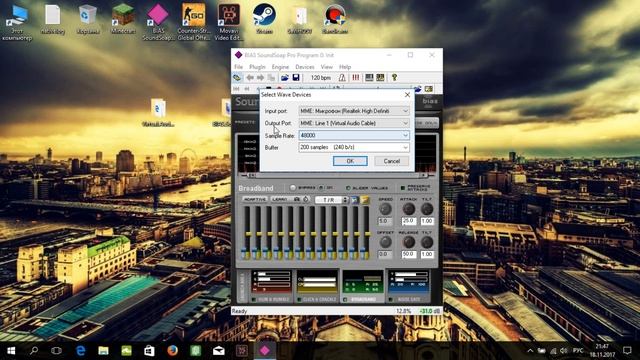Click the blue icon beside T/R selector

pyautogui.click(x=354, y=200)
